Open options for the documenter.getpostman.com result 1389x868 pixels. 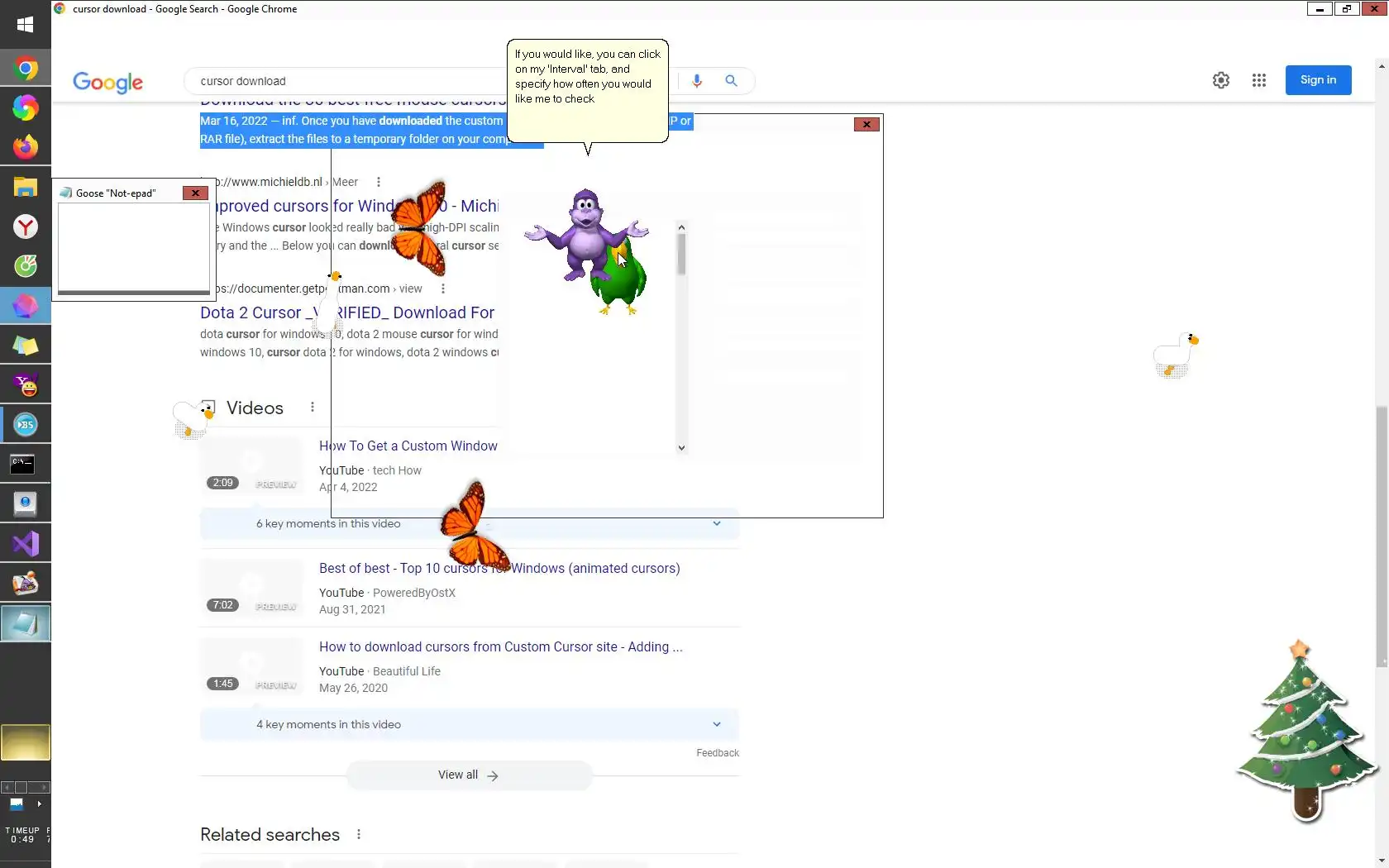click(443, 289)
